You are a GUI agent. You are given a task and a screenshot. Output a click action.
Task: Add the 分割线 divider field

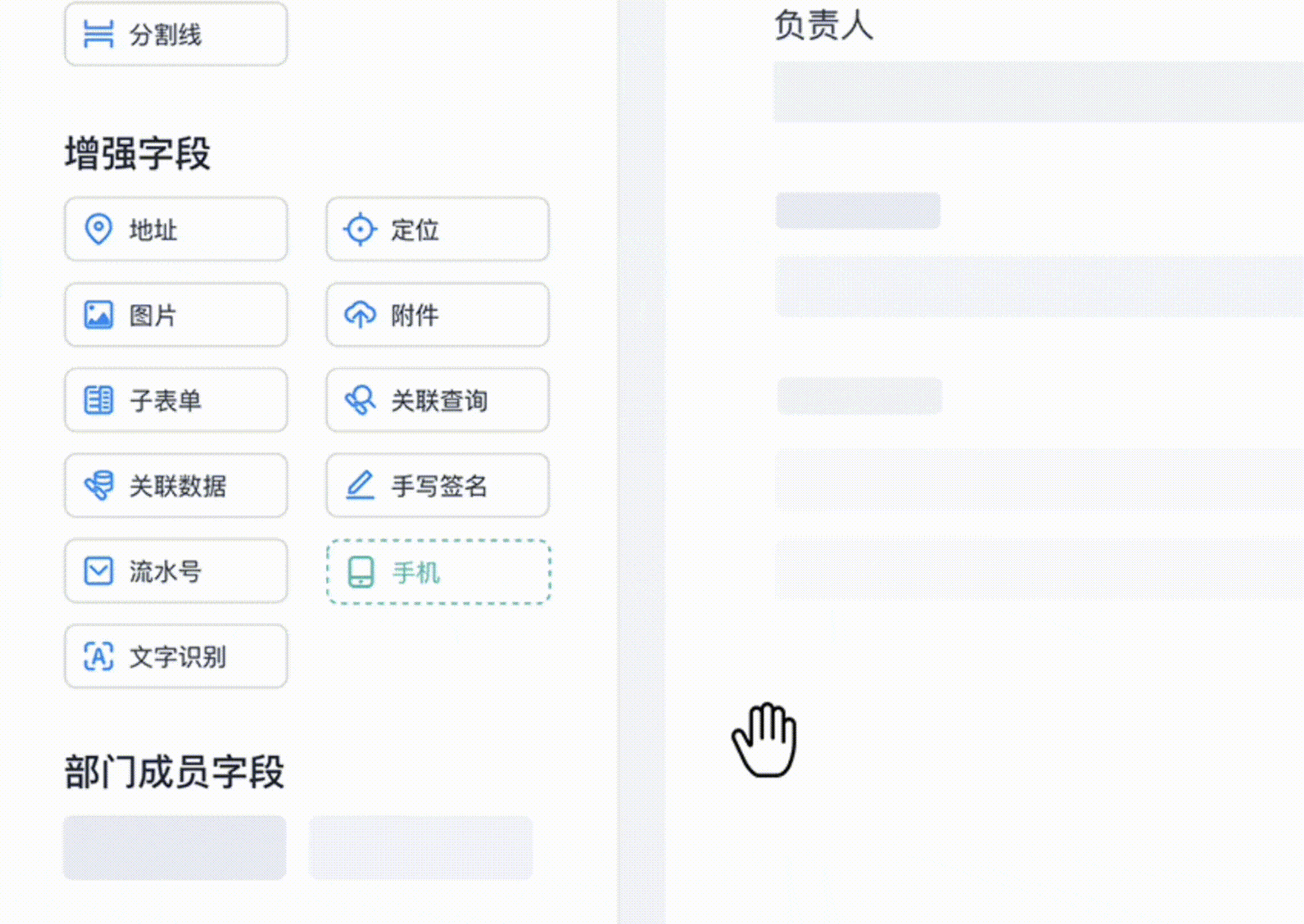(175, 33)
